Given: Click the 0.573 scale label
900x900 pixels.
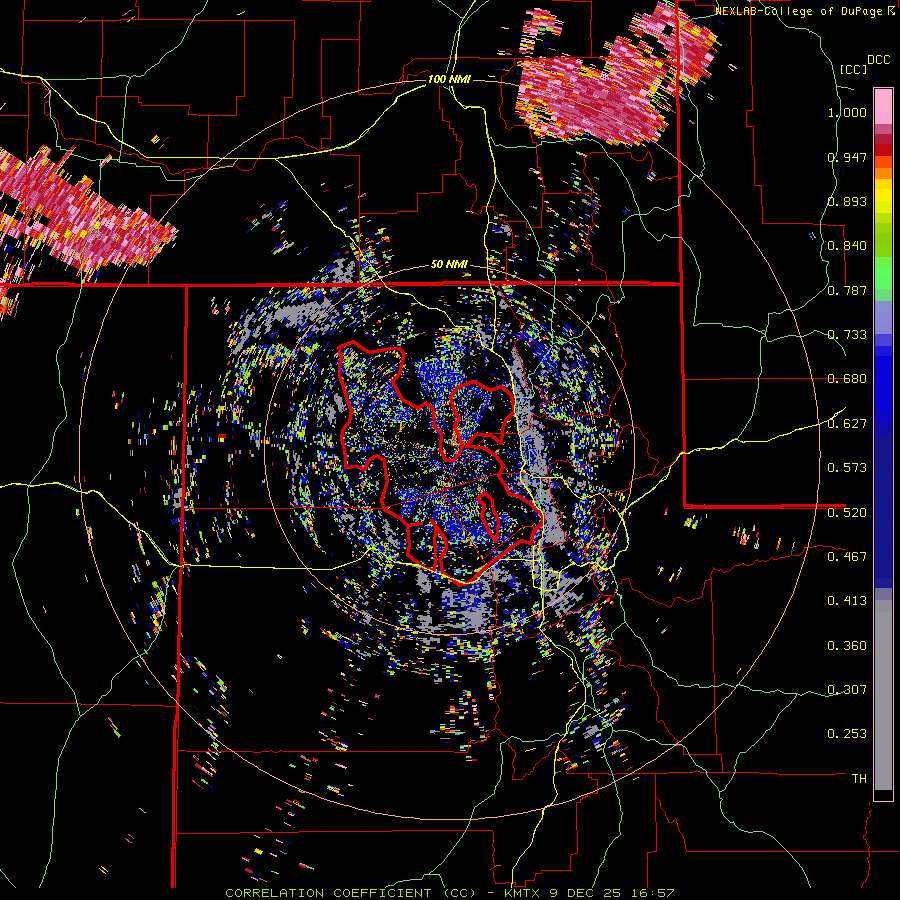Looking at the screenshot, I should point(847,468).
